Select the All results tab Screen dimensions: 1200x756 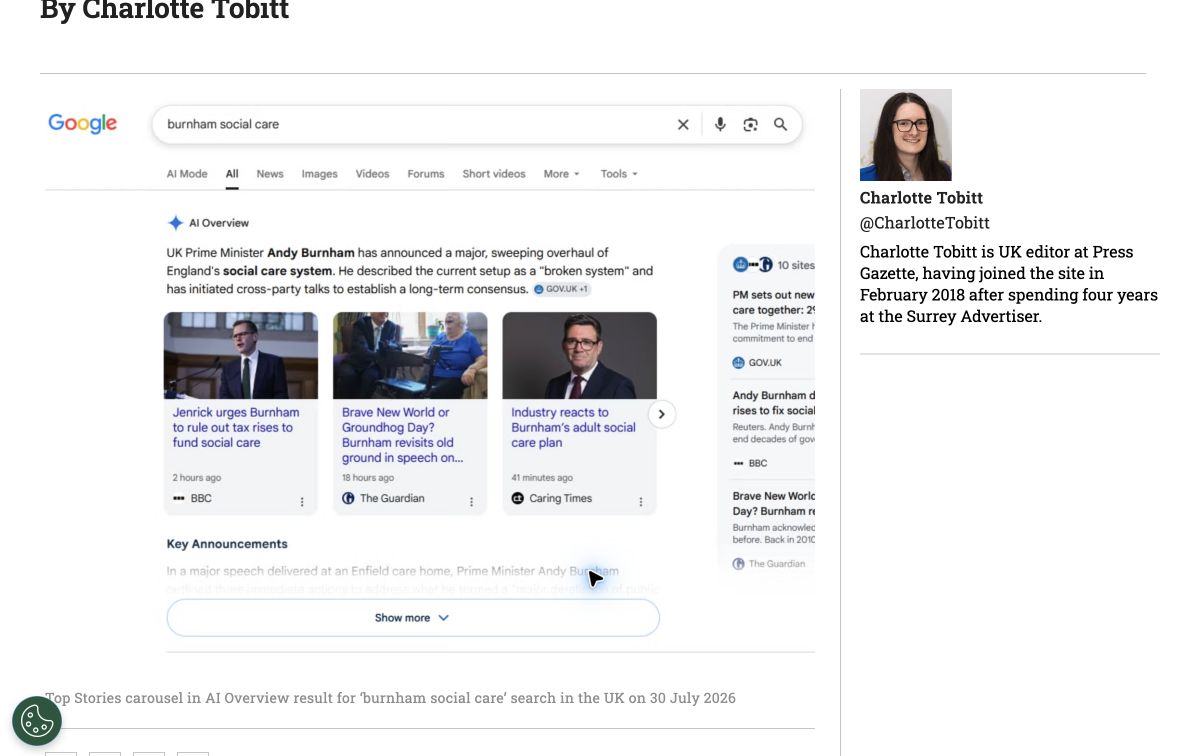232,174
